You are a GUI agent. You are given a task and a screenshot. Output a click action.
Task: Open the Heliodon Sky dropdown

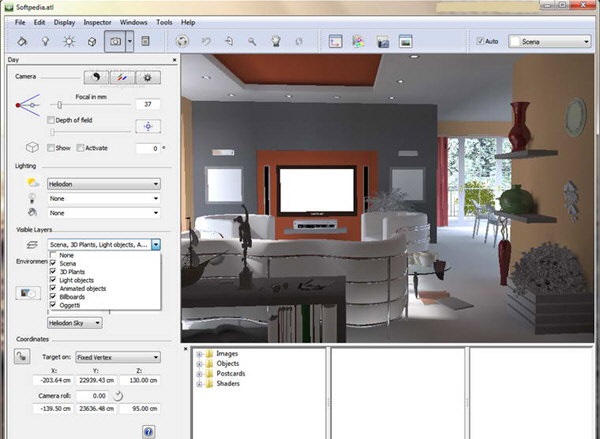click(75, 323)
